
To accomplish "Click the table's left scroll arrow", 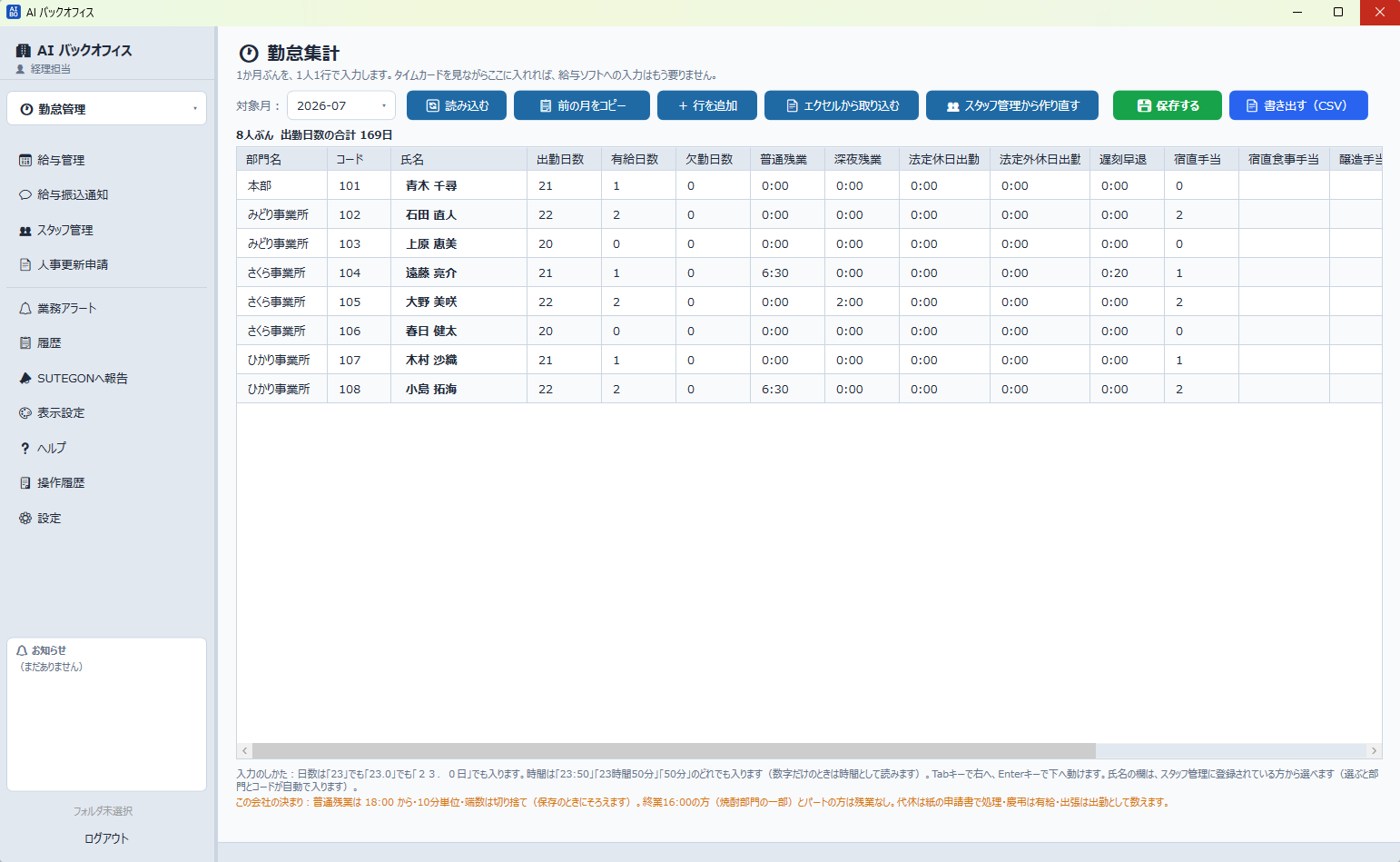I will pos(244,751).
